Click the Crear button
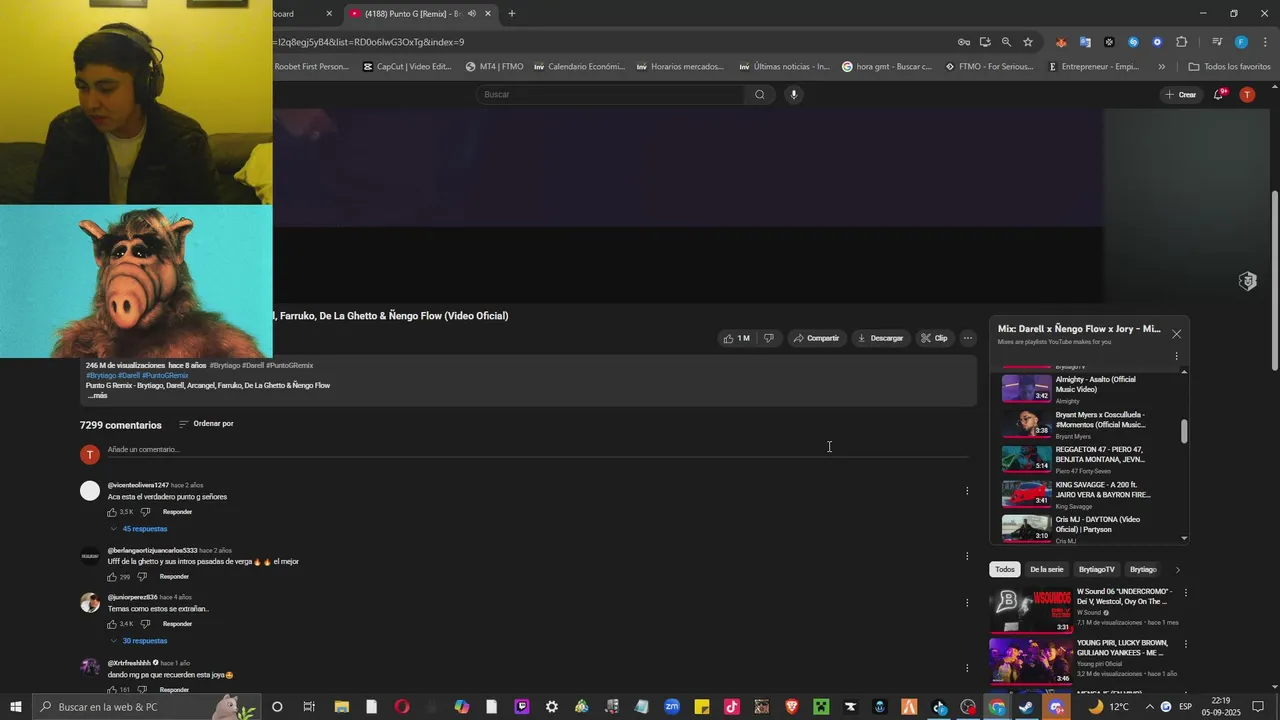This screenshot has width=1280, height=720. point(1181,94)
